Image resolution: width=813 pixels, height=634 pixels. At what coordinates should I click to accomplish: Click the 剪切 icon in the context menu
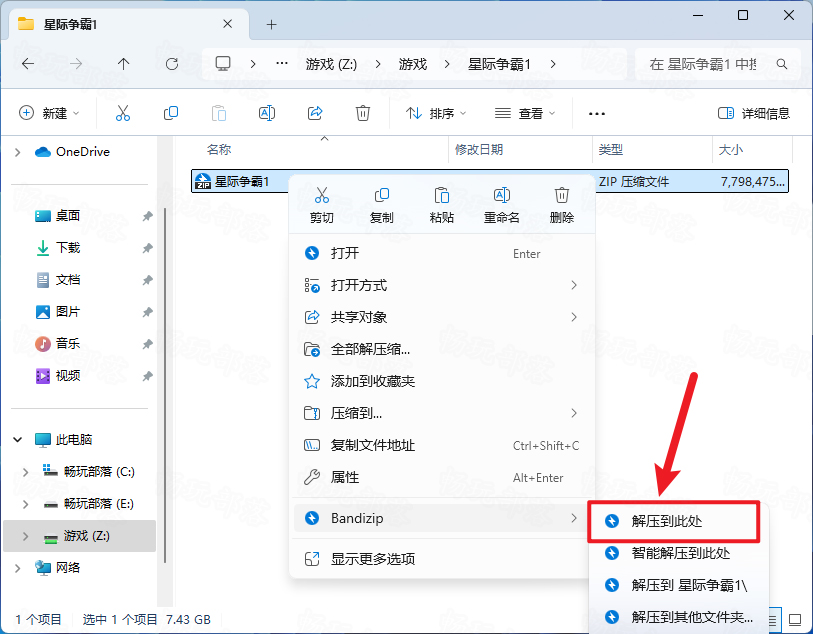coord(321,195)
